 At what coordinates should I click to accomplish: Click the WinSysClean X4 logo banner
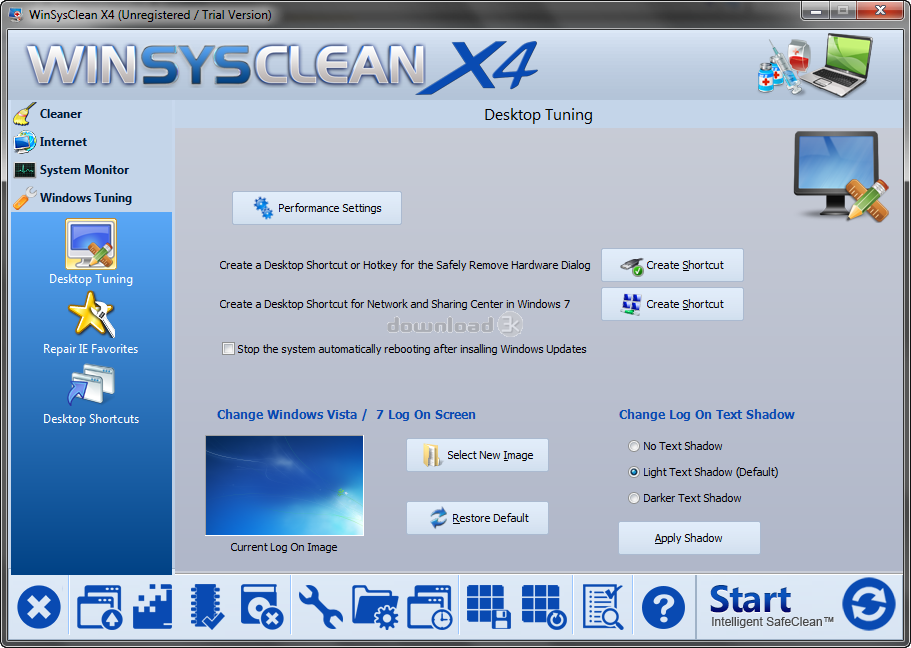coord(282,66)
